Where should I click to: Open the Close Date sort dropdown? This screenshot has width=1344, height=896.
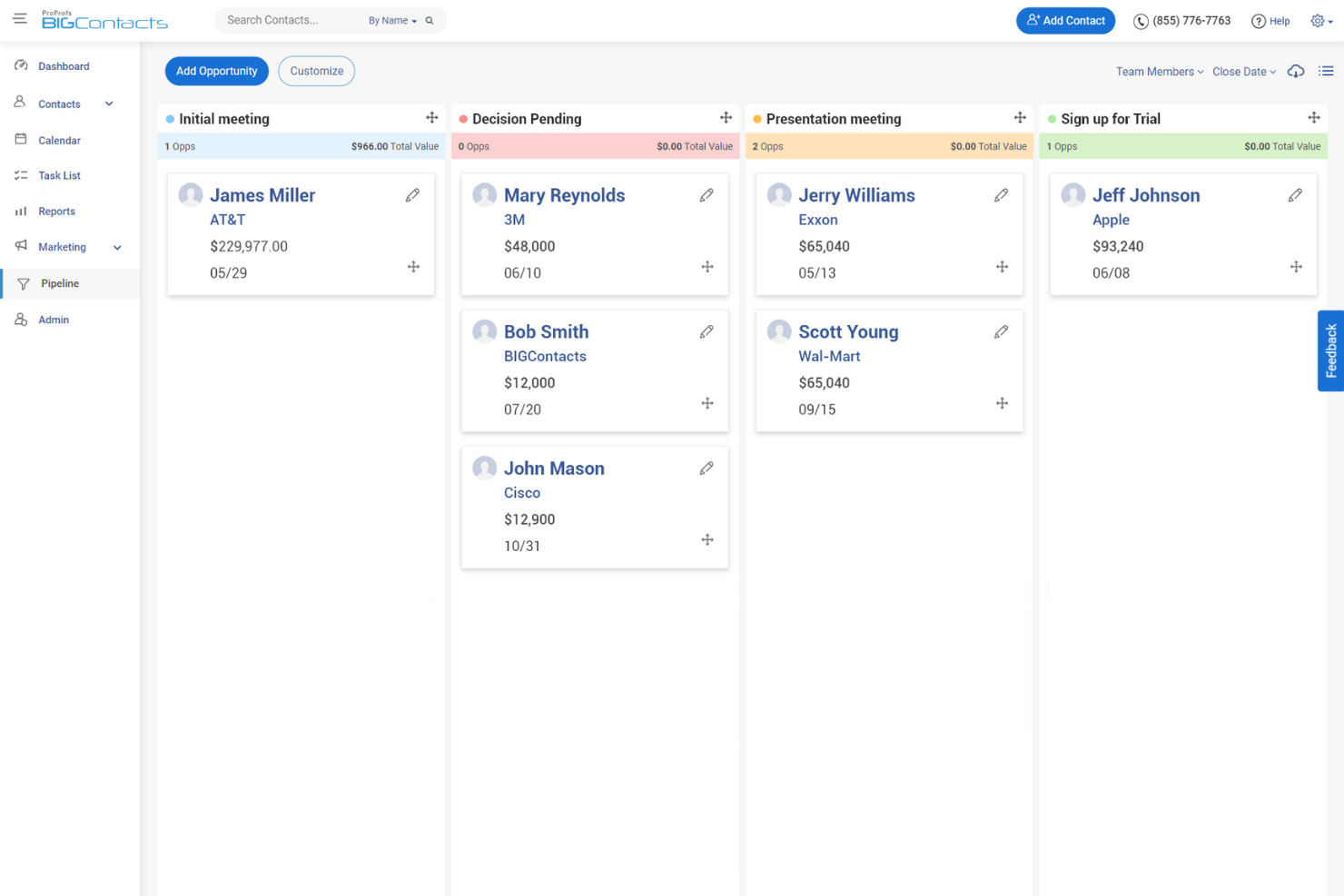pos(1244,72)
